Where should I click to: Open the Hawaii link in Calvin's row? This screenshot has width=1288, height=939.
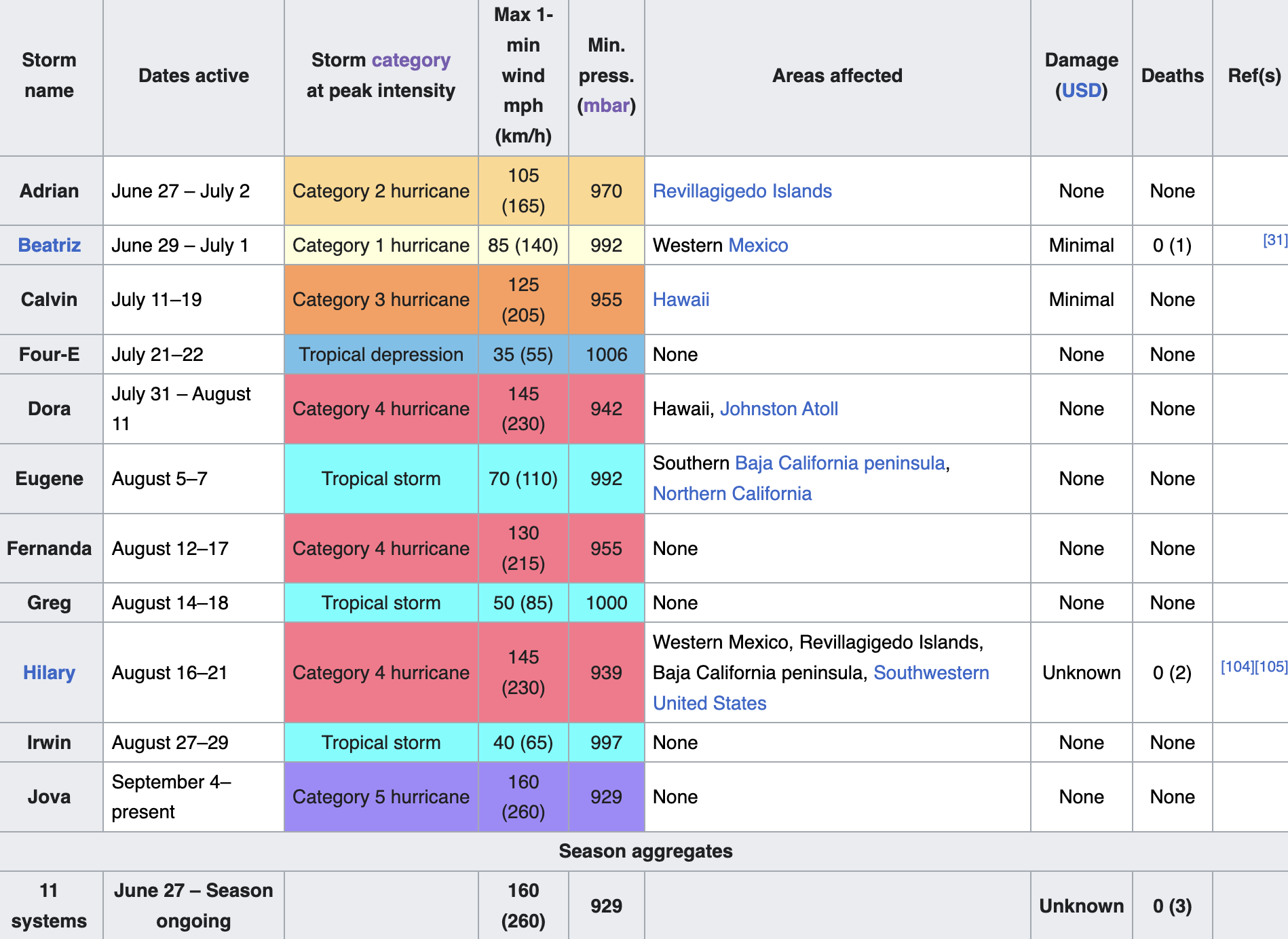coord(681,300)
